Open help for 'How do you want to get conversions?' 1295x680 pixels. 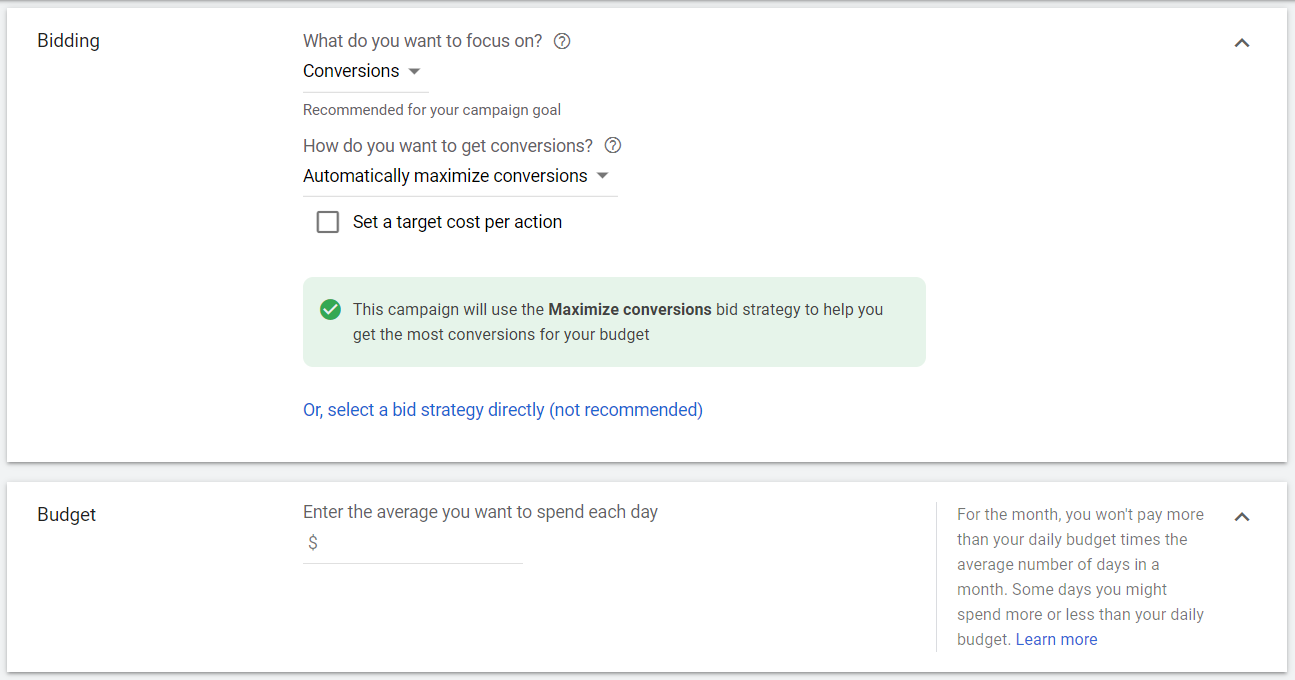pyautogui.click(x=613, y=145)
